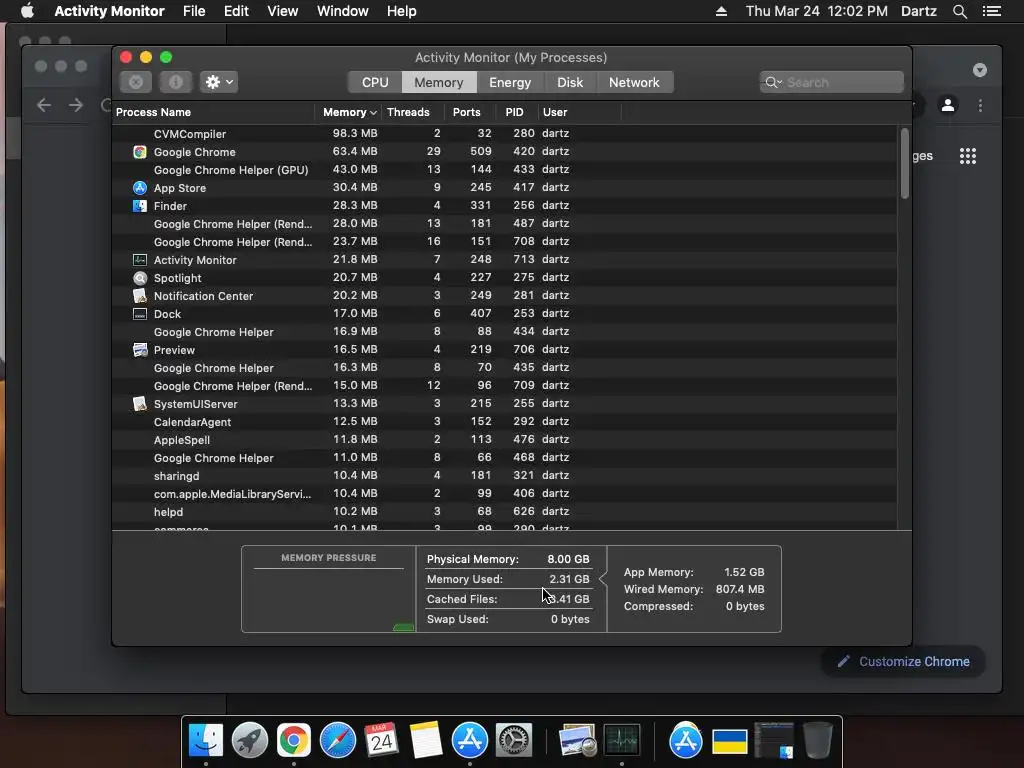Open the Disk tab
This screenshot has width=1024, height=768.
coord(570,82)
